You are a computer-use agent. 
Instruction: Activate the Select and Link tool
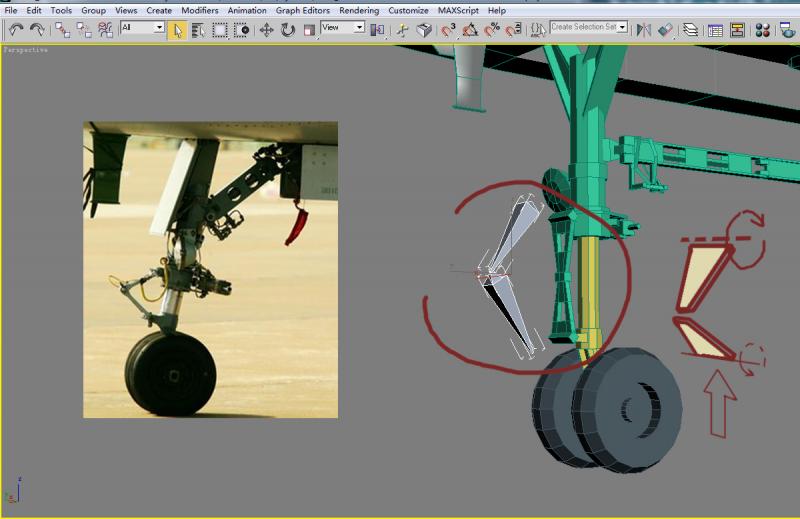tap(63, 30)
